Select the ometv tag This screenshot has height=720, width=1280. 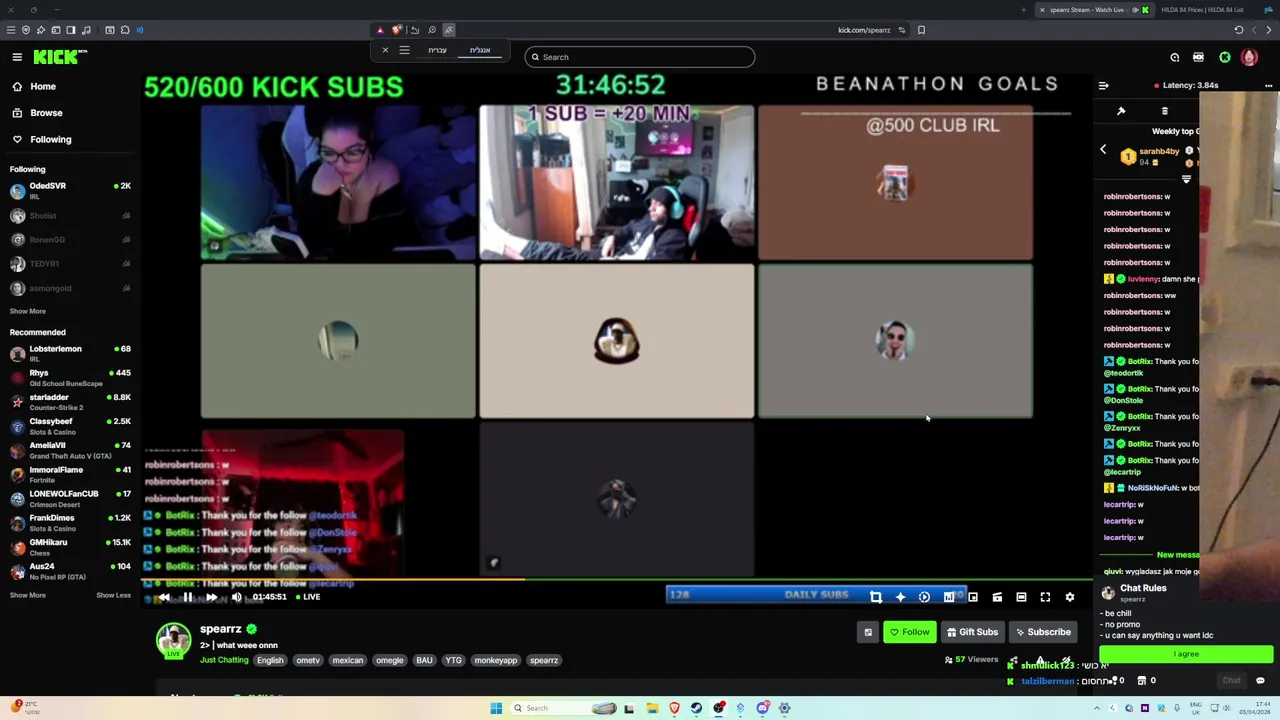coord(308,660)
